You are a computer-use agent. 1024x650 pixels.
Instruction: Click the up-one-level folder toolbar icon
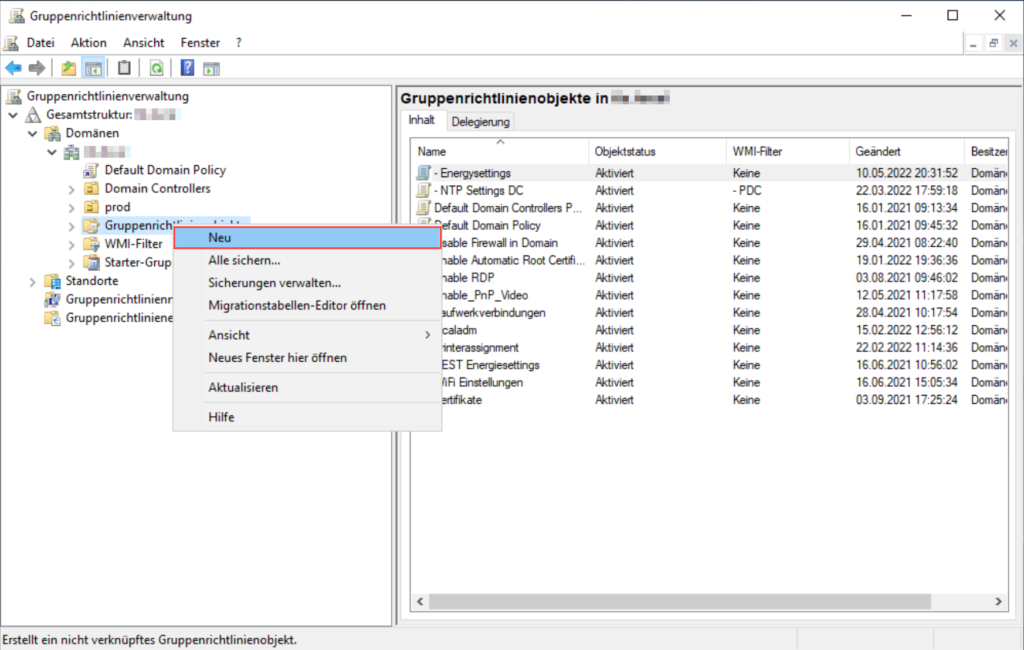pyautogui.click(x=68, y=68)
